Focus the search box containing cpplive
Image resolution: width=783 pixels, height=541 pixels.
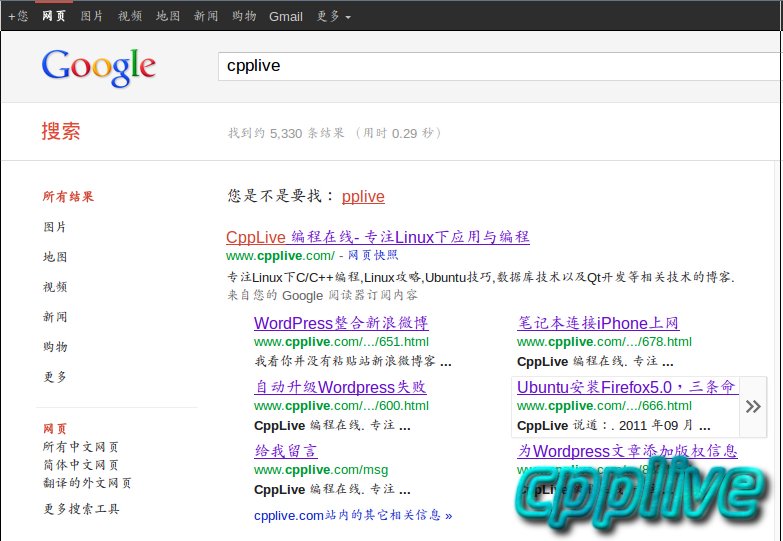point(500,66)
